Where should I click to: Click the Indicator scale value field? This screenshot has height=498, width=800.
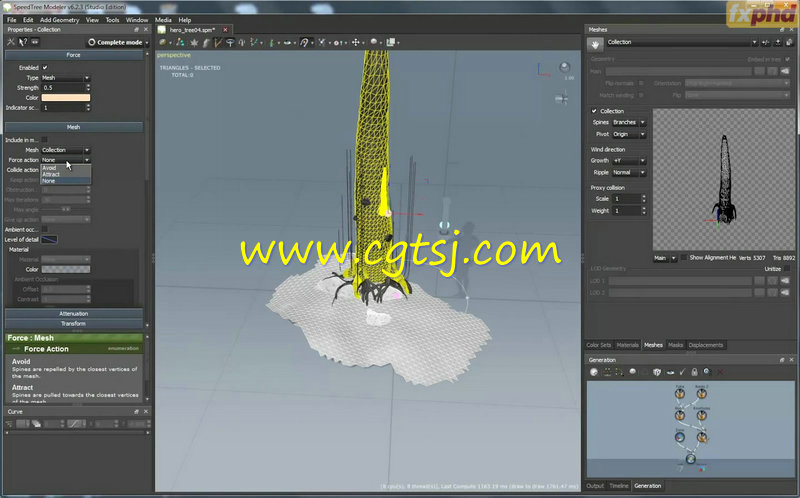pos(65,108)
